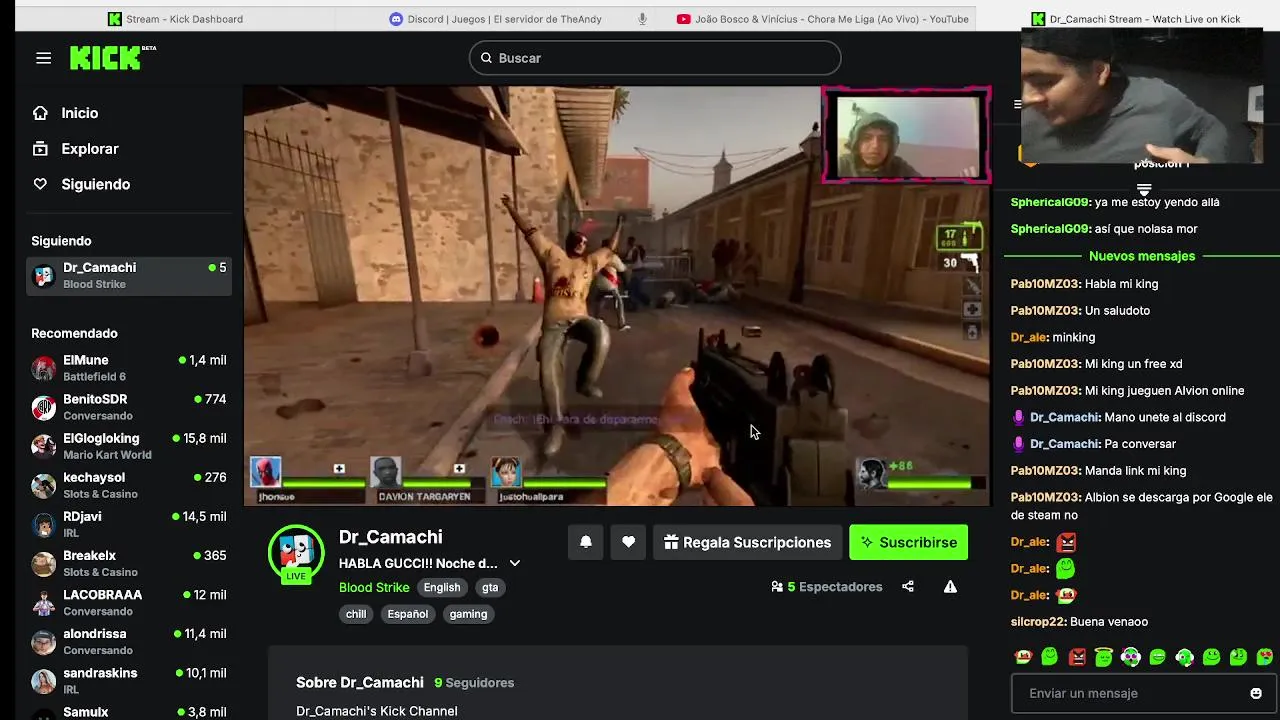Viewport: 1280px width, 720px height.
Task: Insert the heart-eyes emote
Action: coord(1265,657)
